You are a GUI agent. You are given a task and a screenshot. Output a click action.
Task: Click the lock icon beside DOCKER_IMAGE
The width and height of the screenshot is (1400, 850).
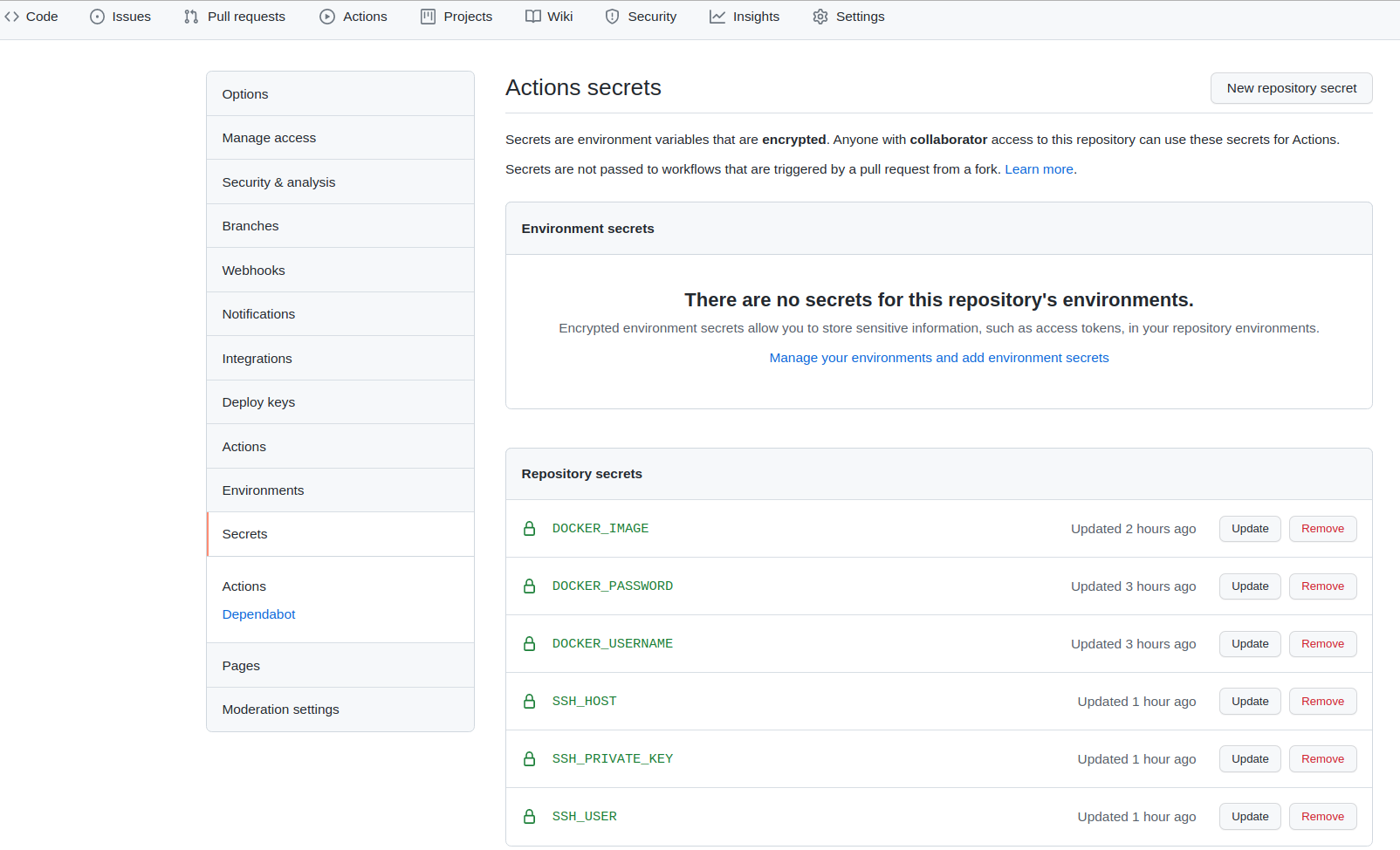coord(529,529)
